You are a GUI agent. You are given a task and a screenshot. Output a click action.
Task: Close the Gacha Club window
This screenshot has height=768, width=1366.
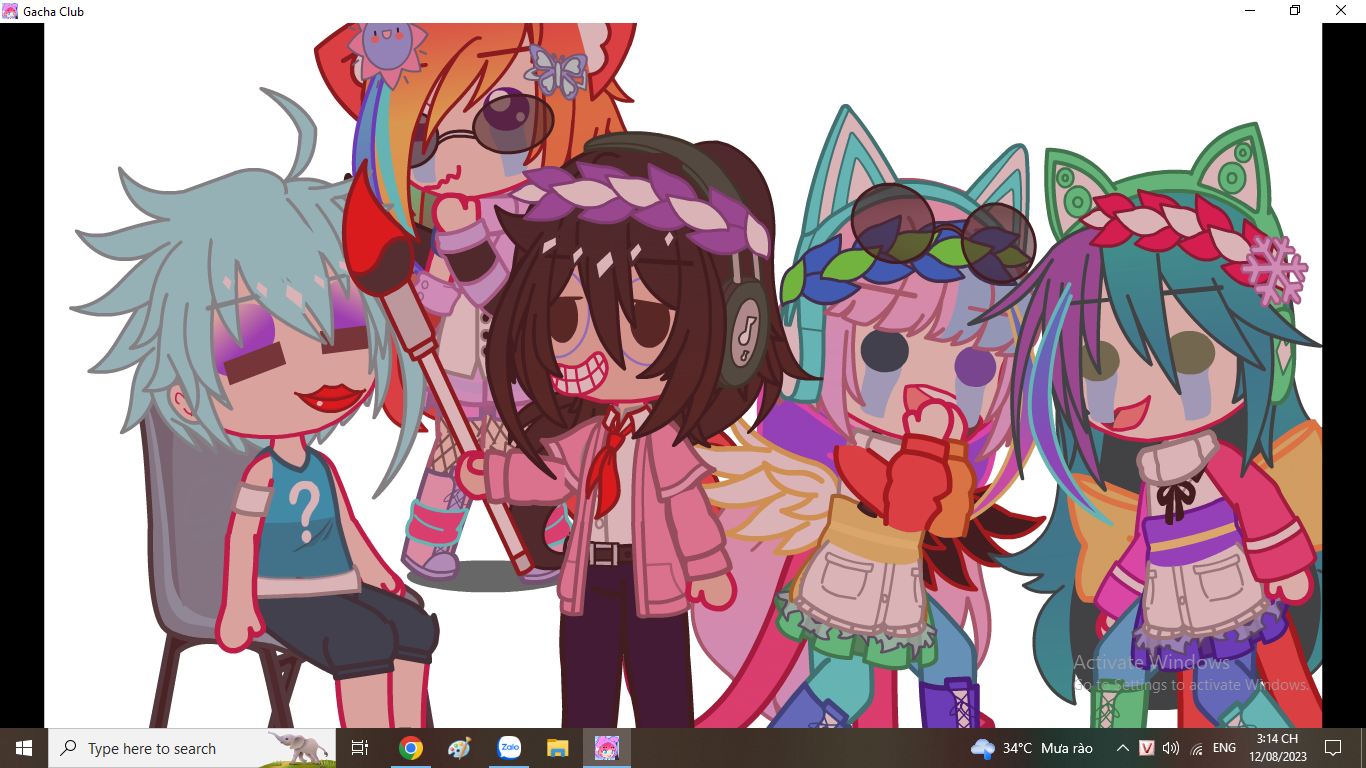coord(1342,11)
